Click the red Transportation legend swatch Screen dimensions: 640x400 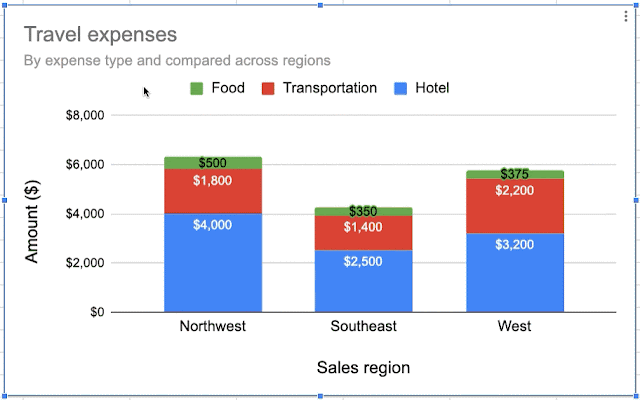[x=268, y=89]
